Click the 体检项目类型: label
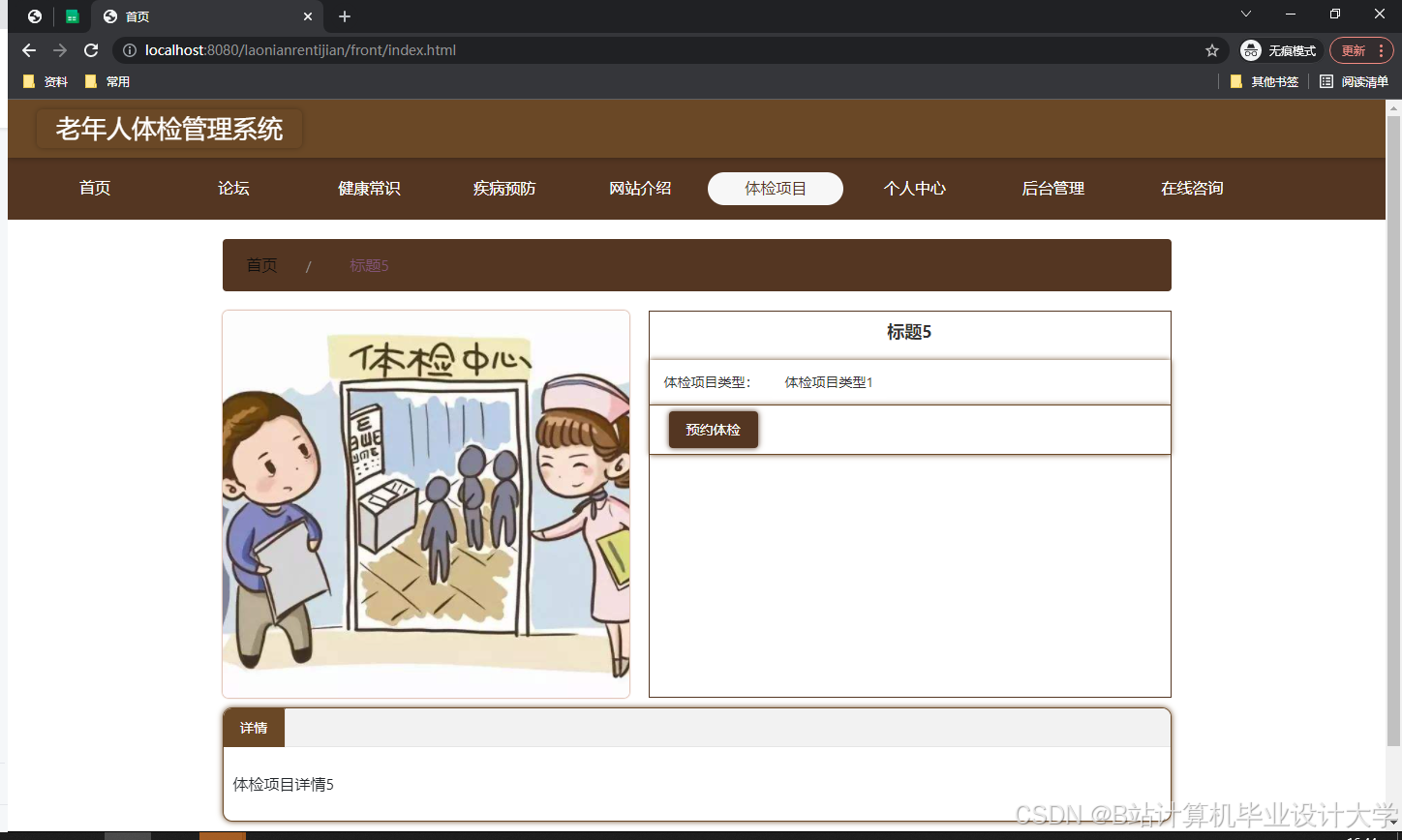 coord(707,382)
